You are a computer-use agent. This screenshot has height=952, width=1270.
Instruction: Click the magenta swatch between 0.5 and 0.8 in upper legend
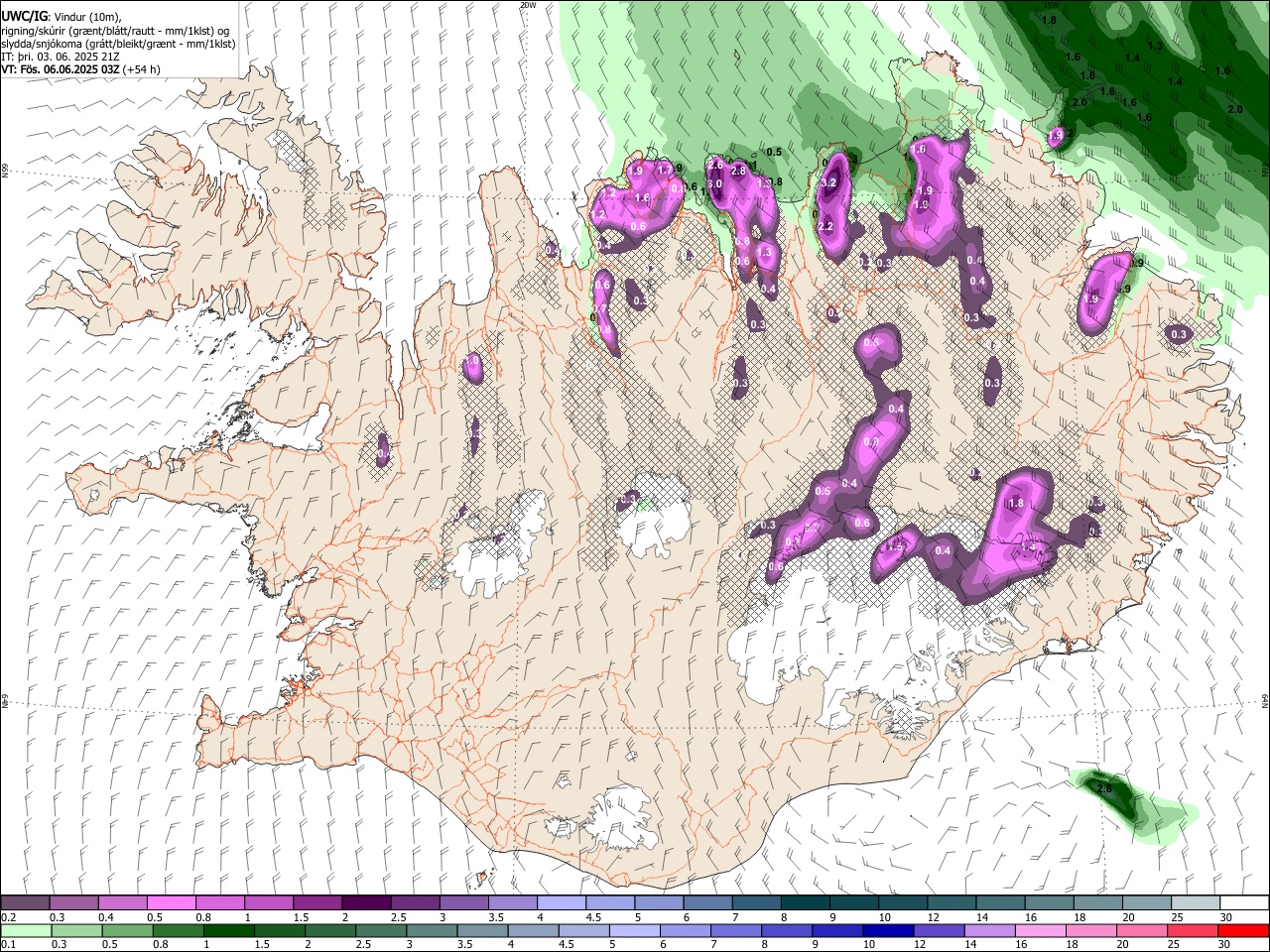(172, 903)
